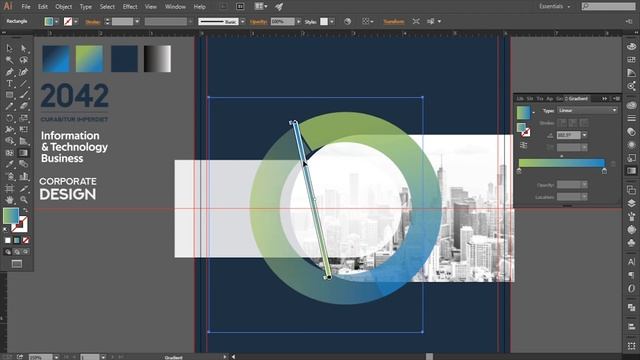Open the Object menu
Screen dimensions: 640x360
point(63,7)
